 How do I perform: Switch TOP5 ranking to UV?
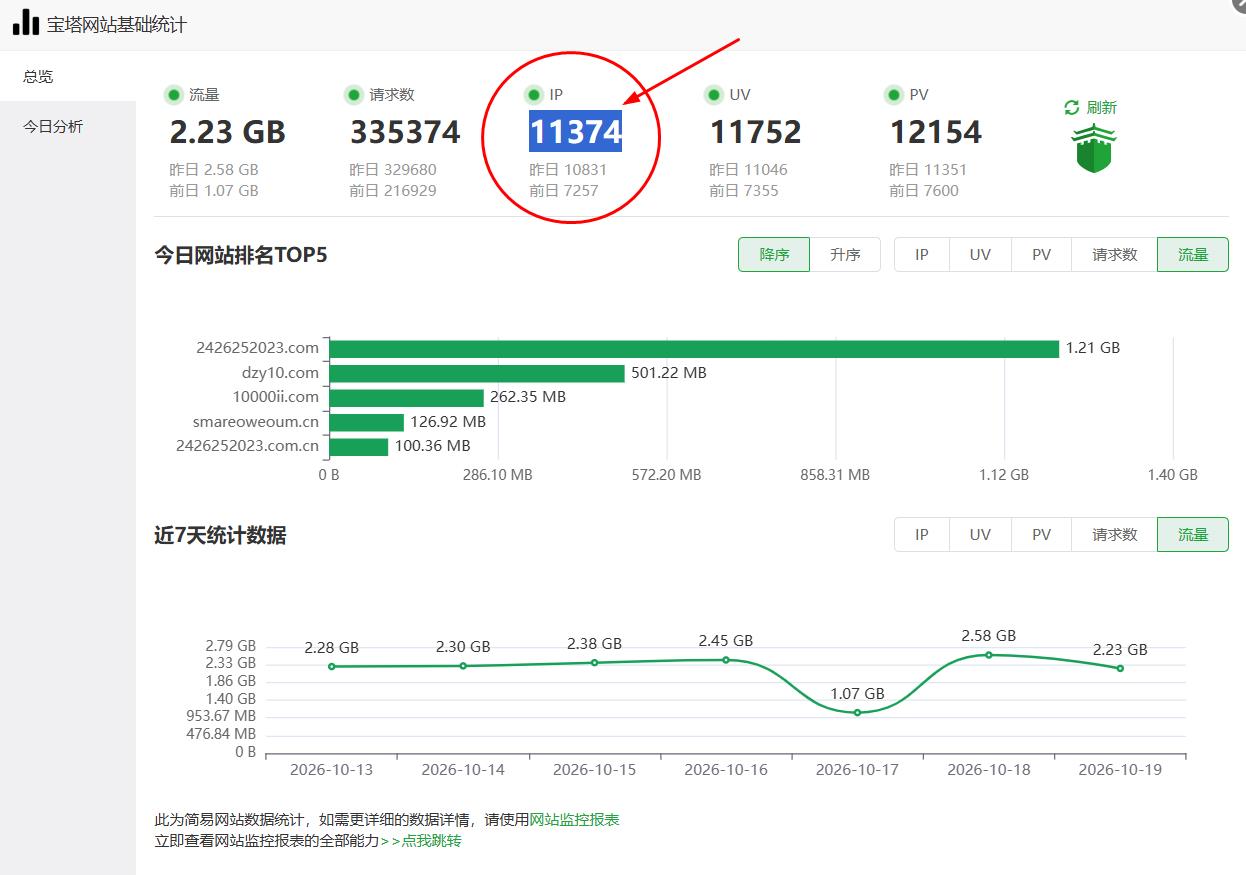tap(980, 254)
